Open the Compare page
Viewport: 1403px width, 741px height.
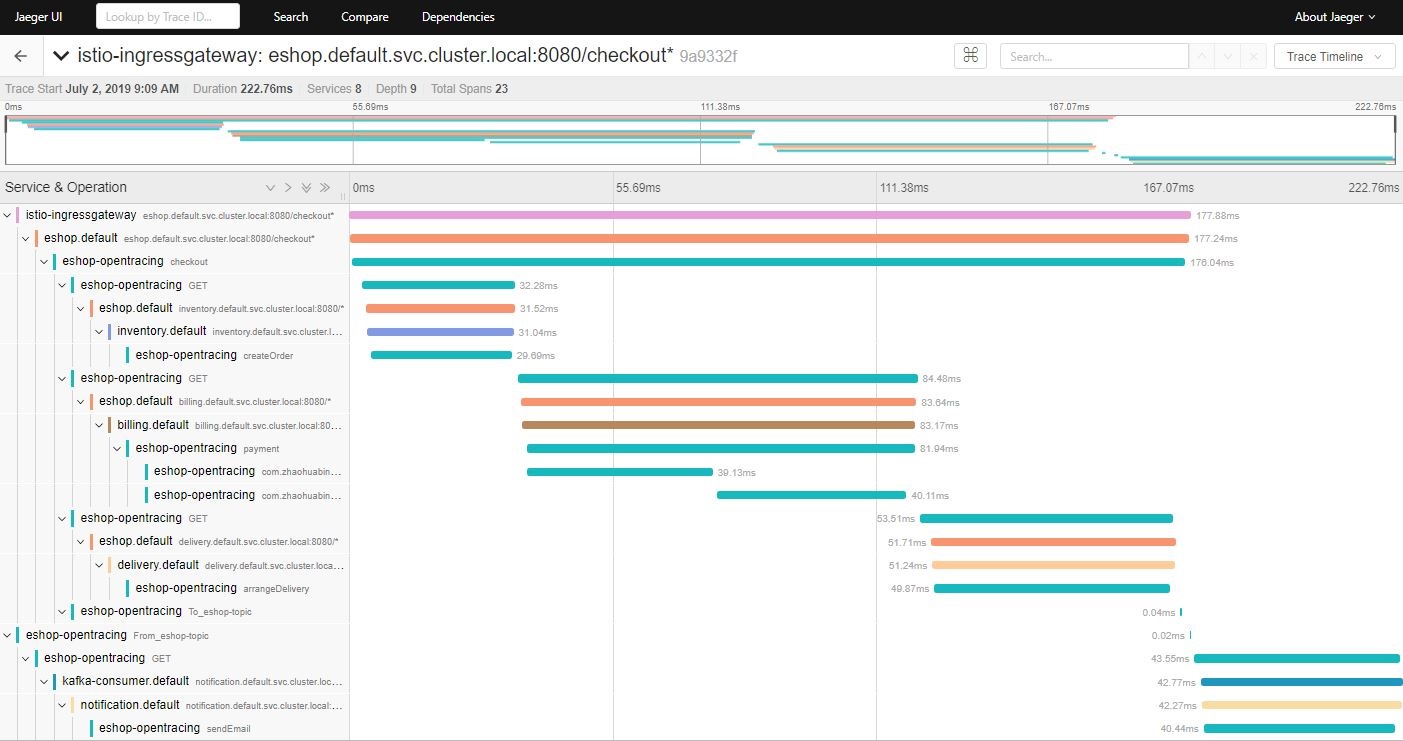(x=365, y=17)
